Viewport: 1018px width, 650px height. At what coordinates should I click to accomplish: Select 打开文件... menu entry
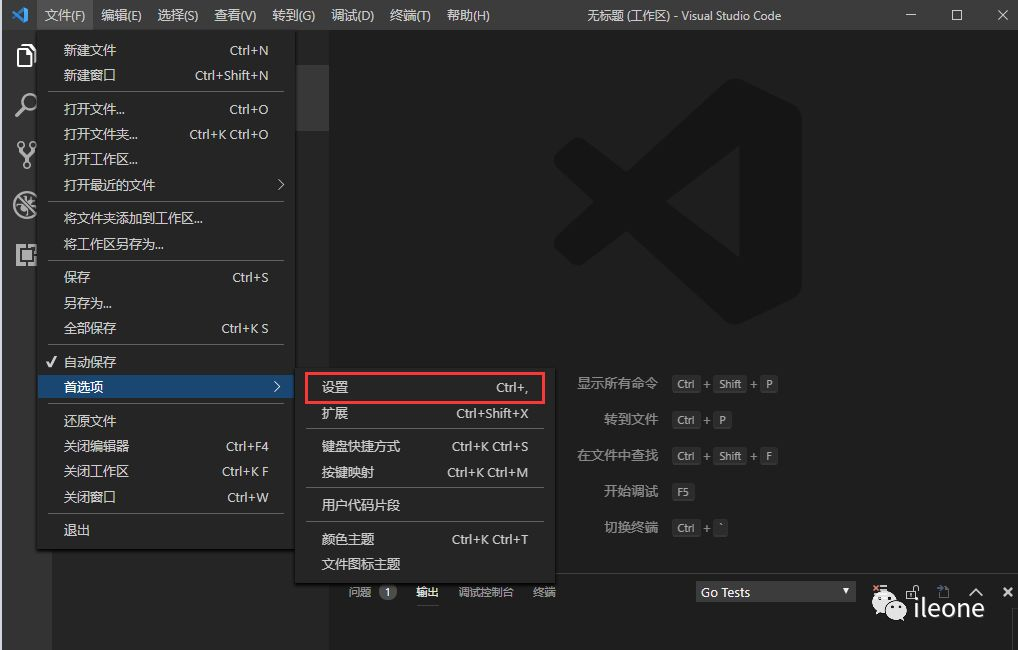pyautogui.click(x=166, y=109)
